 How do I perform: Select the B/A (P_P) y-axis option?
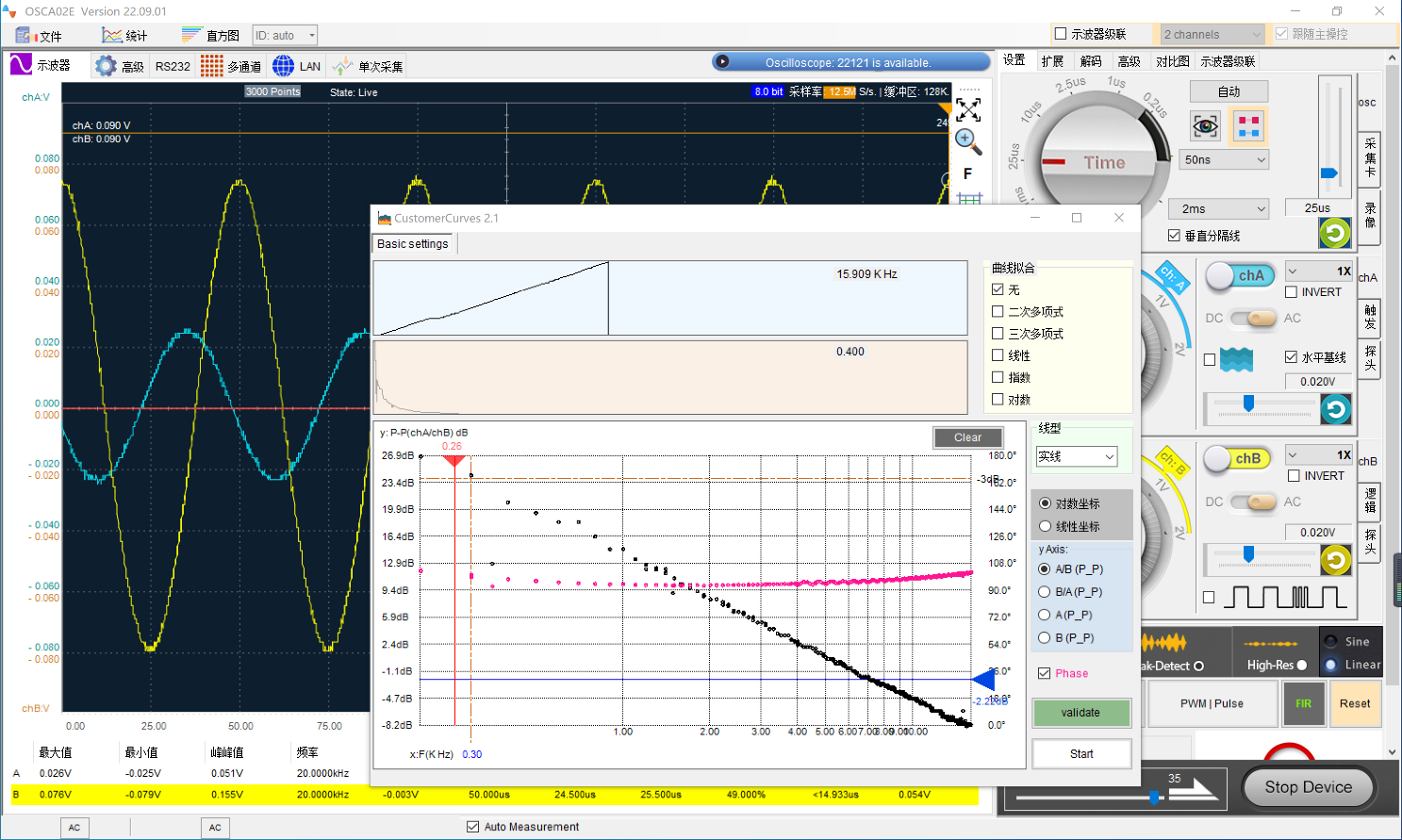point(1045,592)
